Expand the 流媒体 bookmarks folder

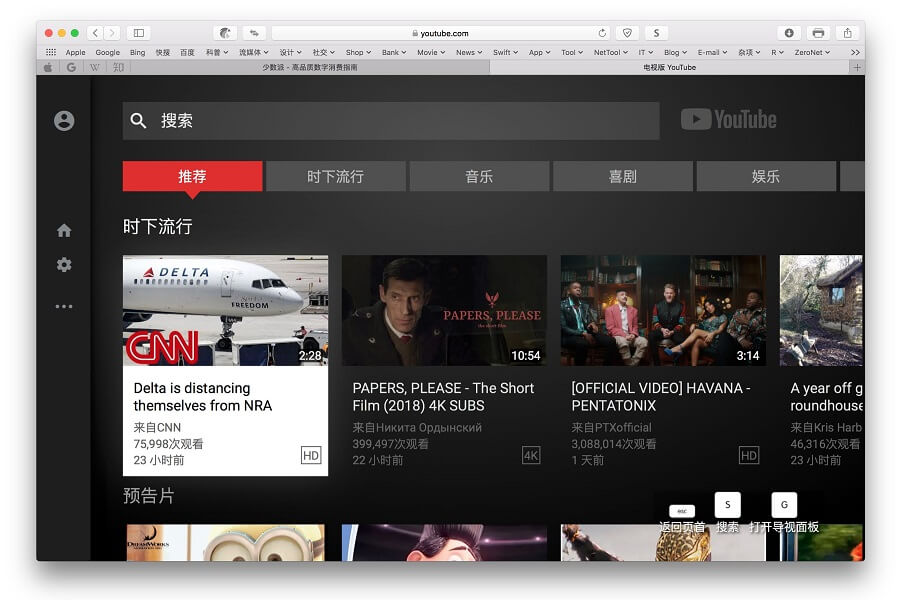click(254, 52)
